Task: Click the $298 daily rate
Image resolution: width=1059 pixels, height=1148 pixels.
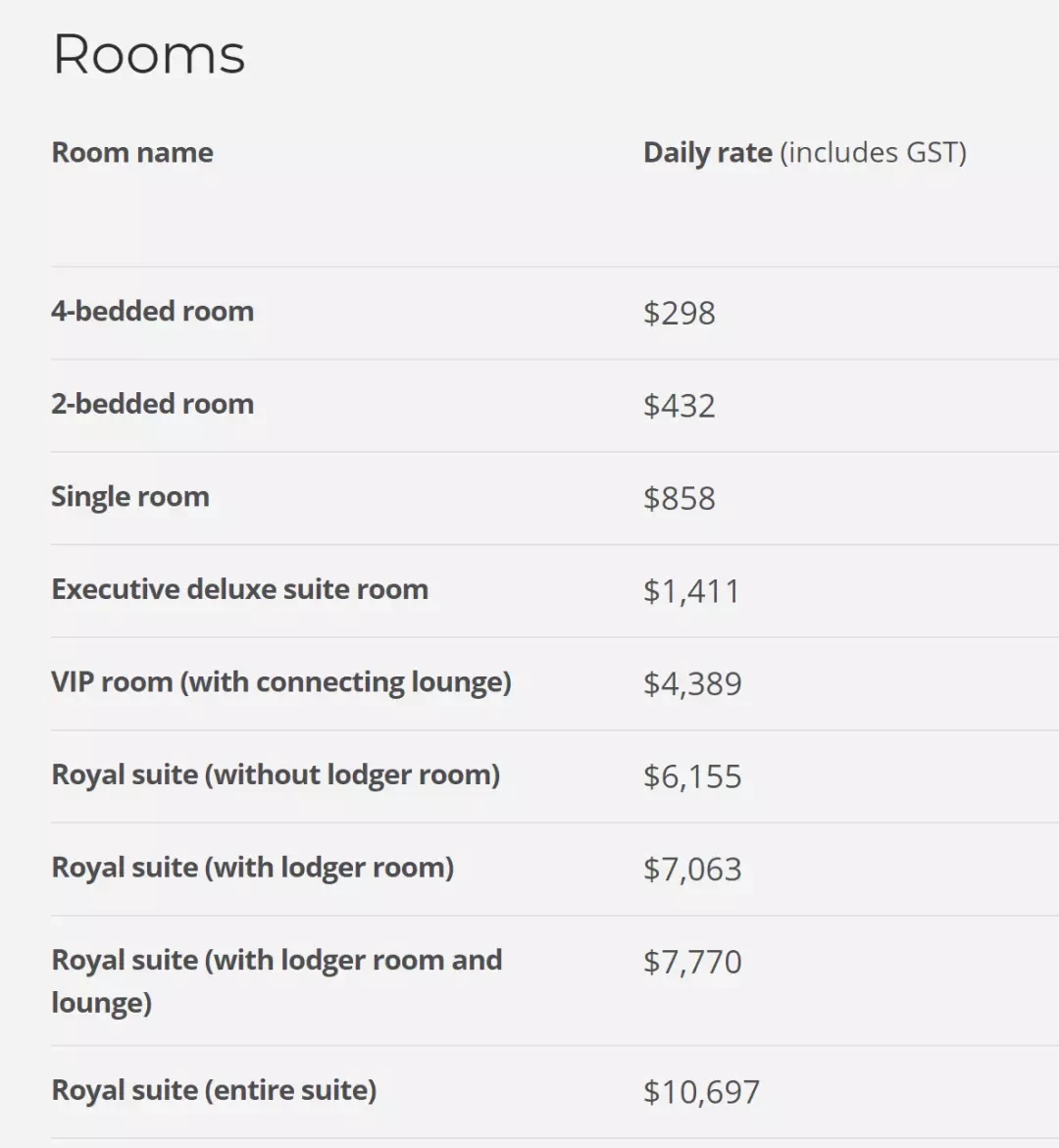Action: pyautogui.click(x=679, y=314)
